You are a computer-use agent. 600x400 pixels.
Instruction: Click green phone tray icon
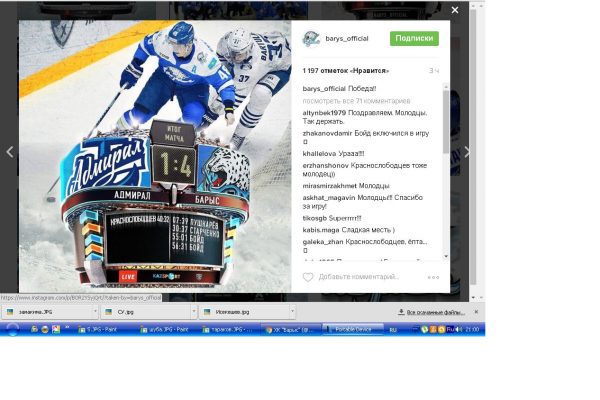point(424,329)
